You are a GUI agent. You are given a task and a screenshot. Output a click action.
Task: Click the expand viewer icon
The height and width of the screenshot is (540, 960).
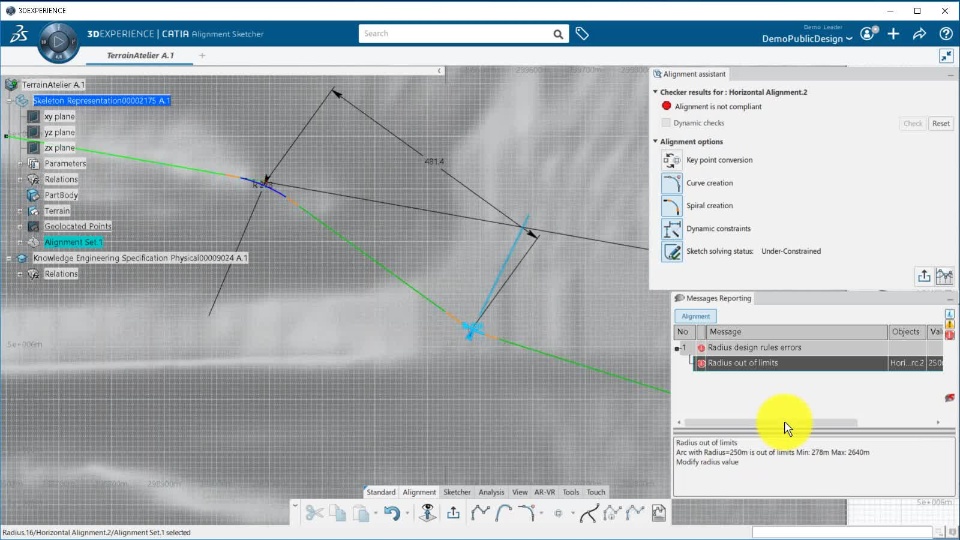click(x=946, y=56)
